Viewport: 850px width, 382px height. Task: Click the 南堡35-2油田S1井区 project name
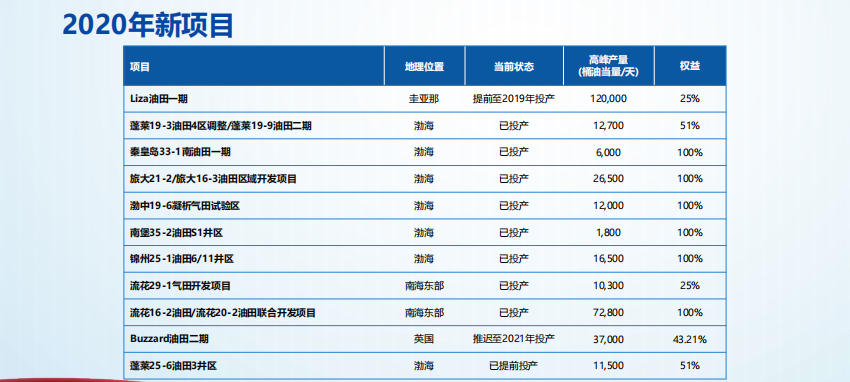[x=176, y=232]
